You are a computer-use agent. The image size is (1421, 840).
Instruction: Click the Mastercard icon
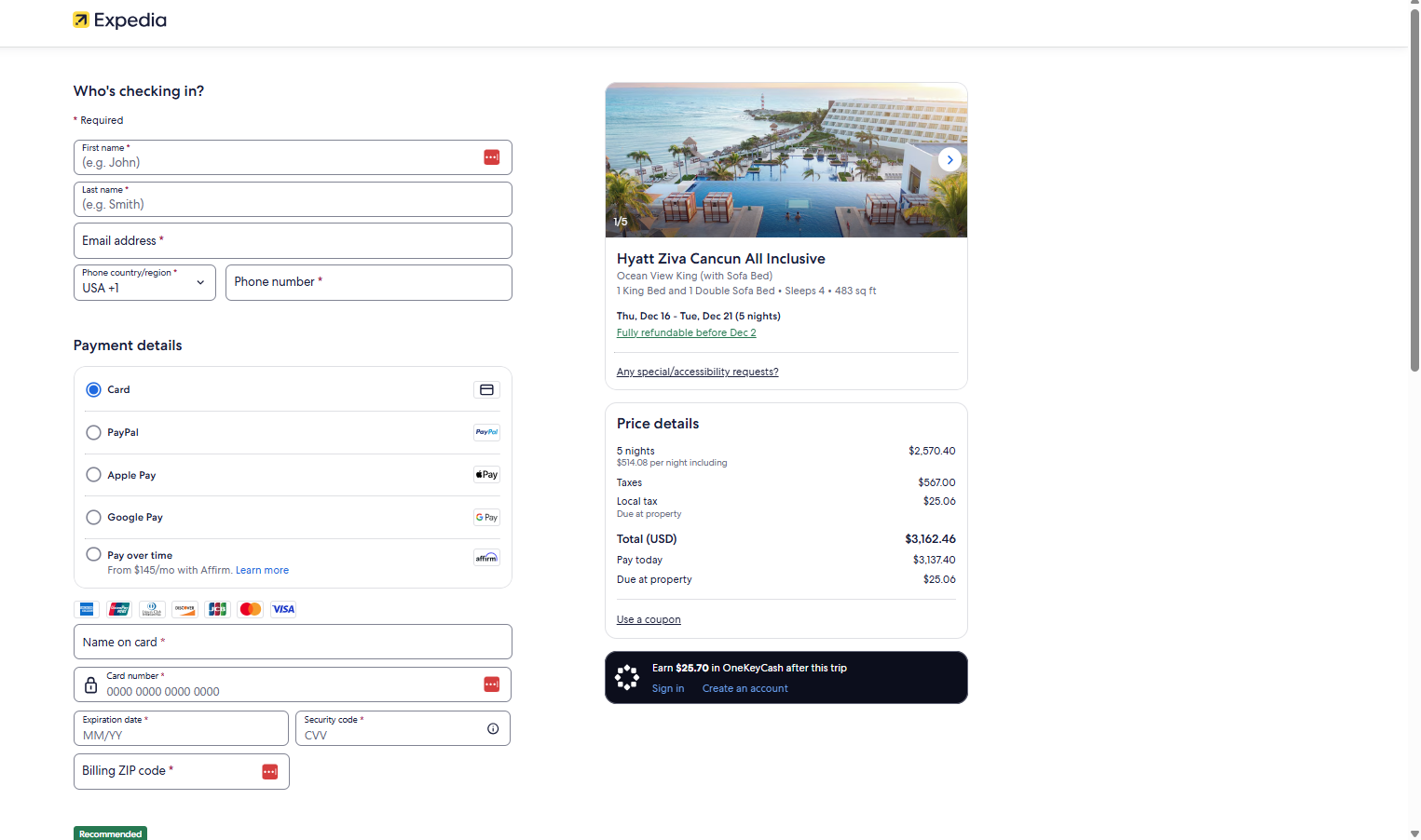click(x=251, y=609)
